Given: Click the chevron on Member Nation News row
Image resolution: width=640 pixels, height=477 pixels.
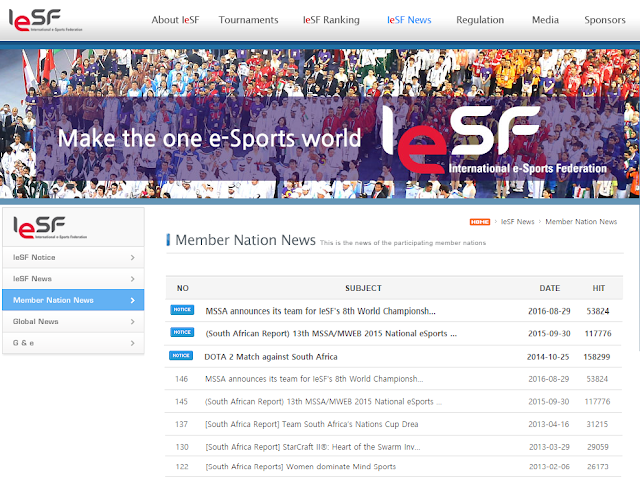Looking at the screenshot, I should point(133,300).
